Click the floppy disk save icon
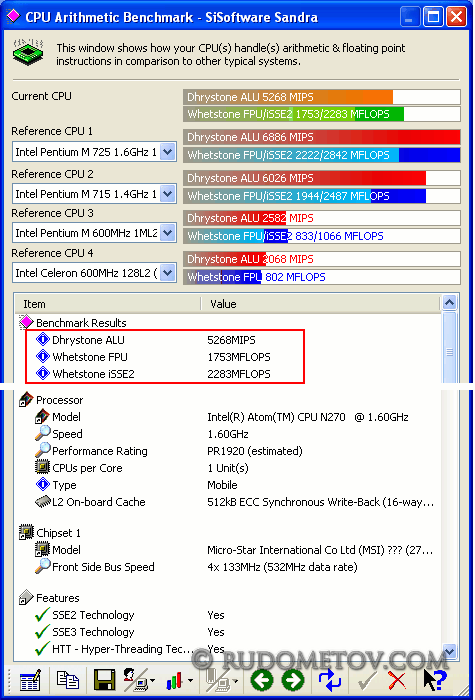Screen dimensions: 475x700 [x=104, y=680]
